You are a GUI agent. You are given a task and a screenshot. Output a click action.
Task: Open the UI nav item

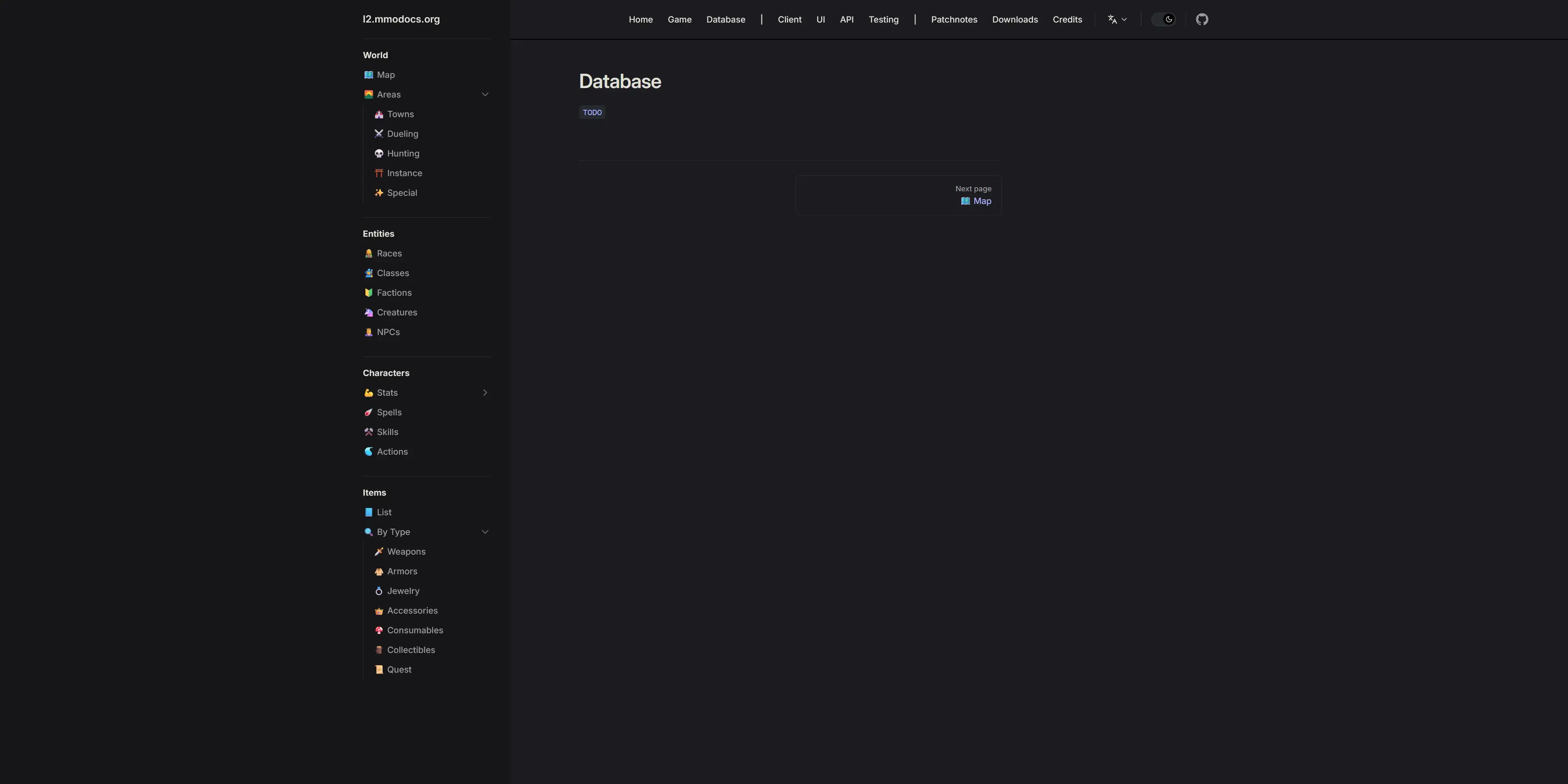pos(820,20)
